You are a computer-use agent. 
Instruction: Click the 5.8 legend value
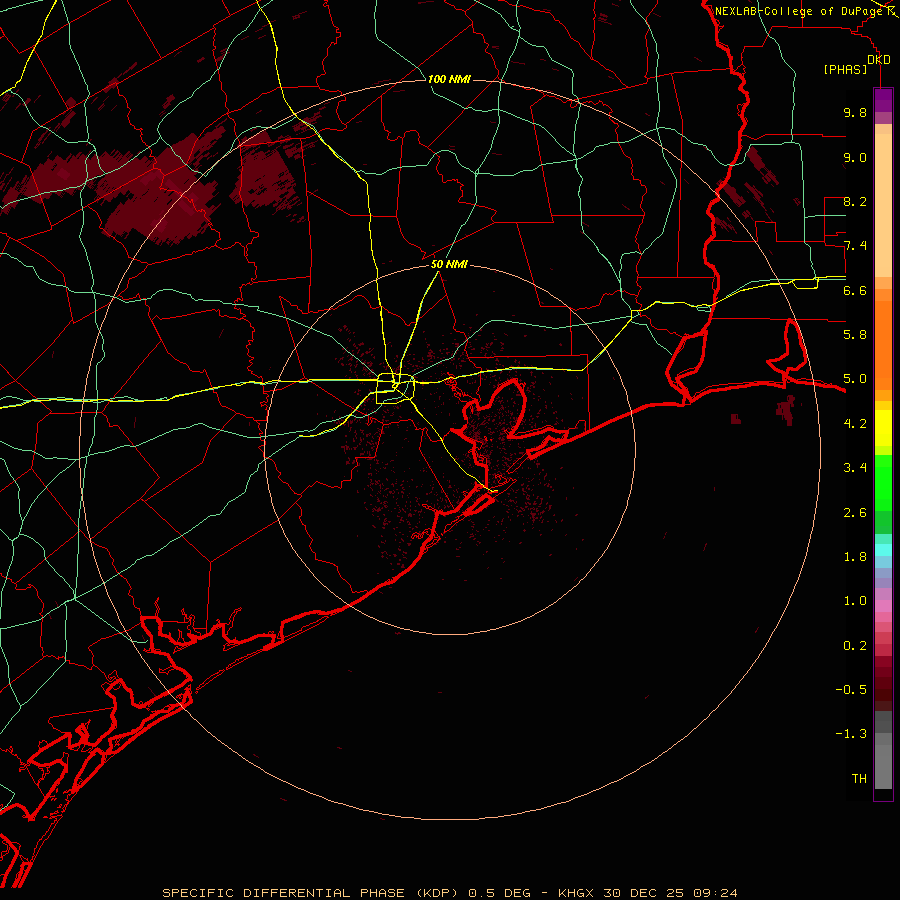tap(855, 335)
